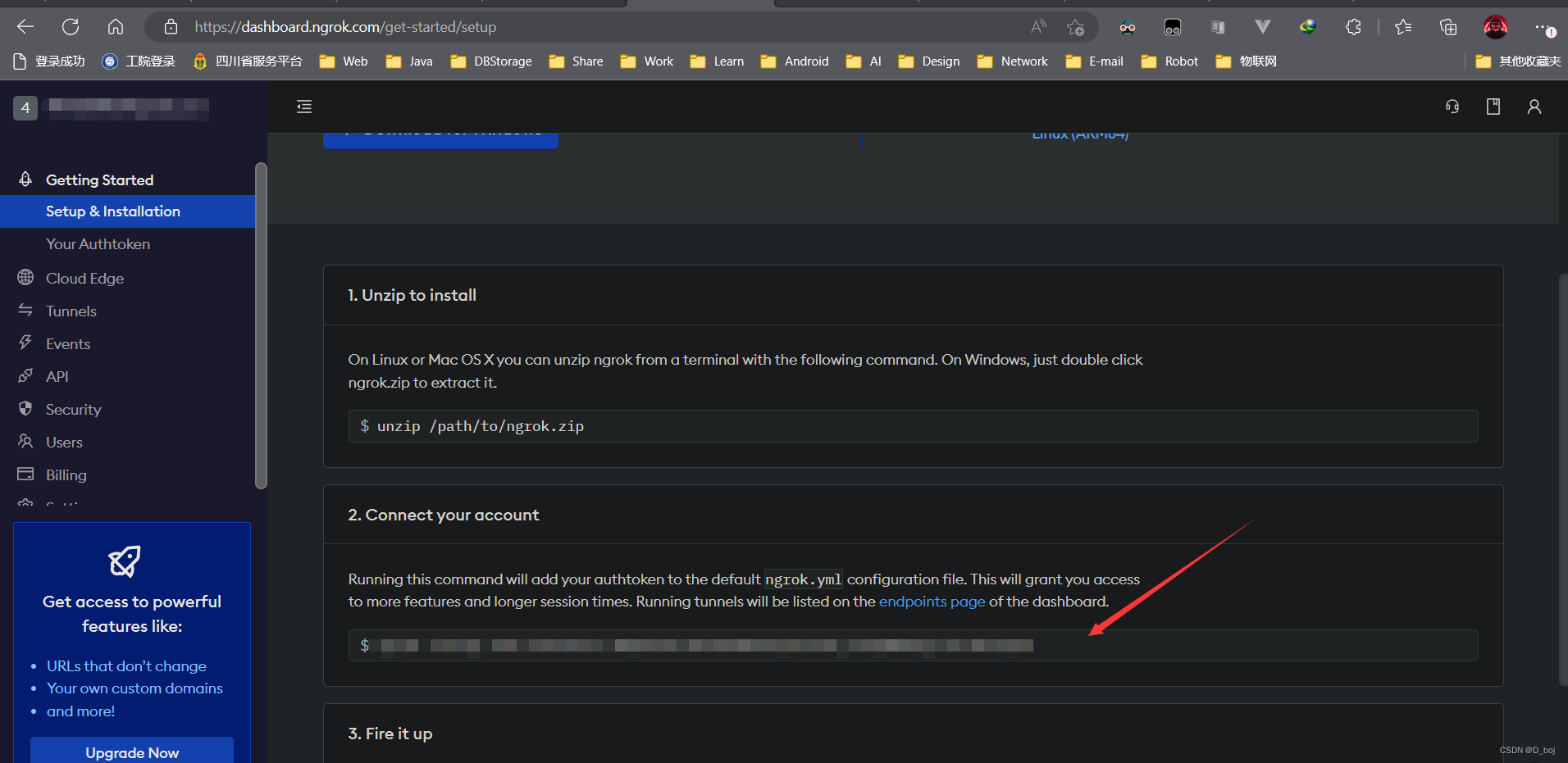Viewport: 1568px width, 763px height.
Task: Open API section
Action: [x=57, y=377]
